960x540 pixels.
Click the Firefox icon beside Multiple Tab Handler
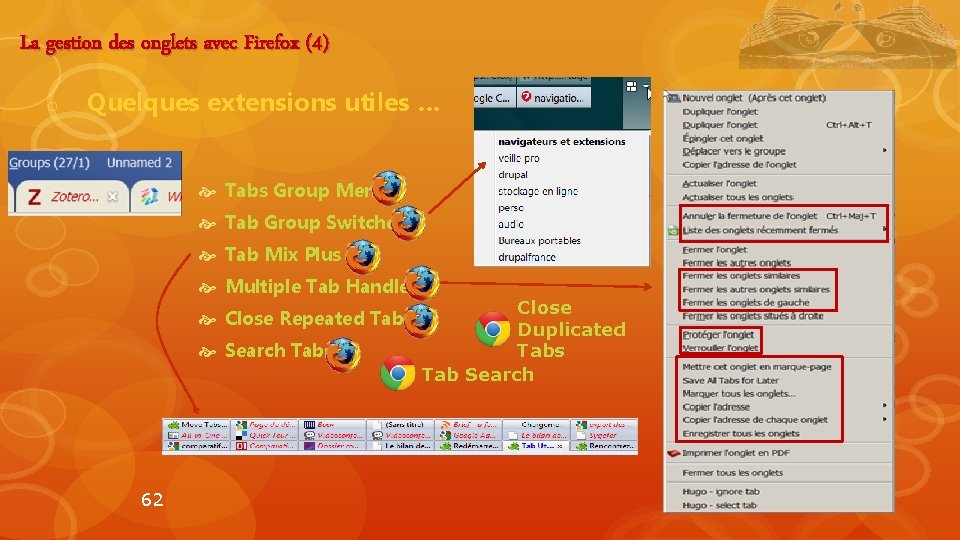click(422, 282)
